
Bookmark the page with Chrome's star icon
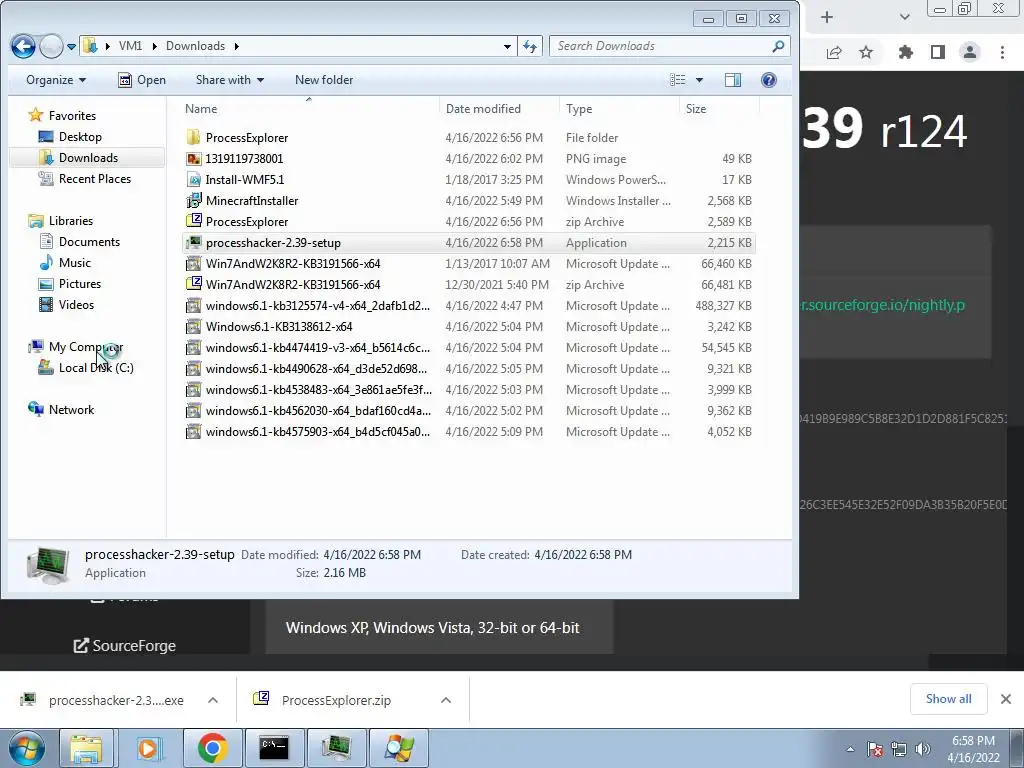(x=866, y=52)
